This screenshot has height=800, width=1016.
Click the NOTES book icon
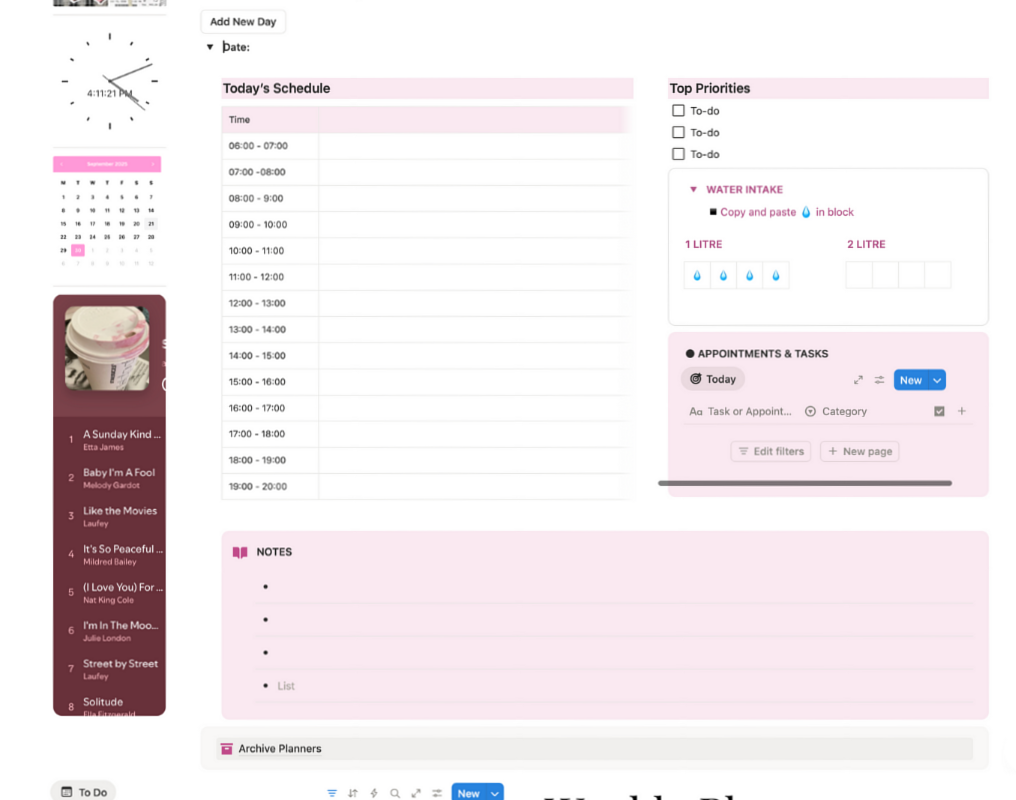(x=240, y=551)
